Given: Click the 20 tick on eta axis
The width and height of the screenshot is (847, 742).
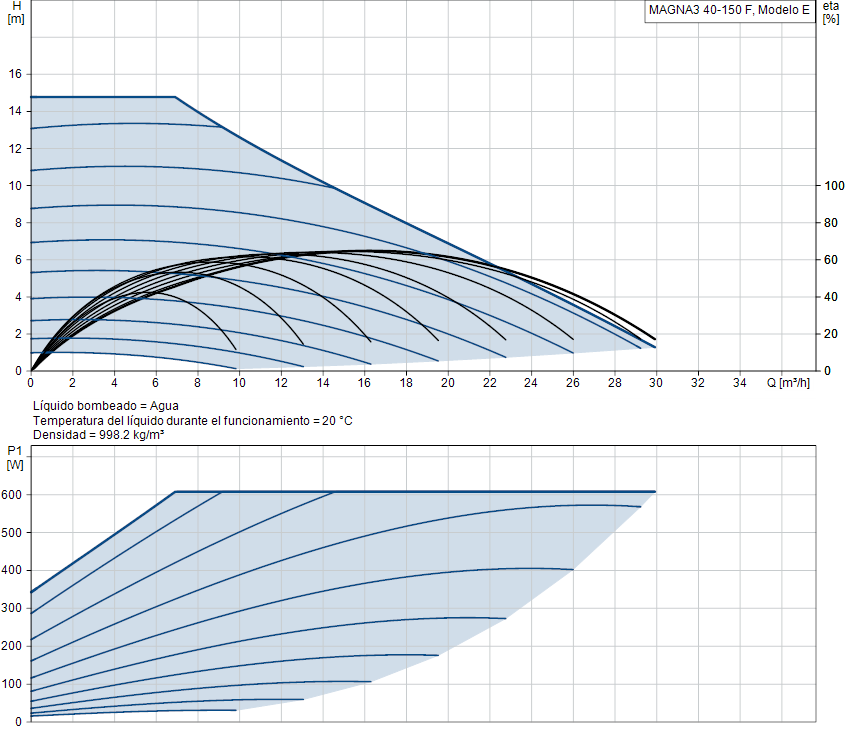Looking at the screenshot, I should pos(830,334).
